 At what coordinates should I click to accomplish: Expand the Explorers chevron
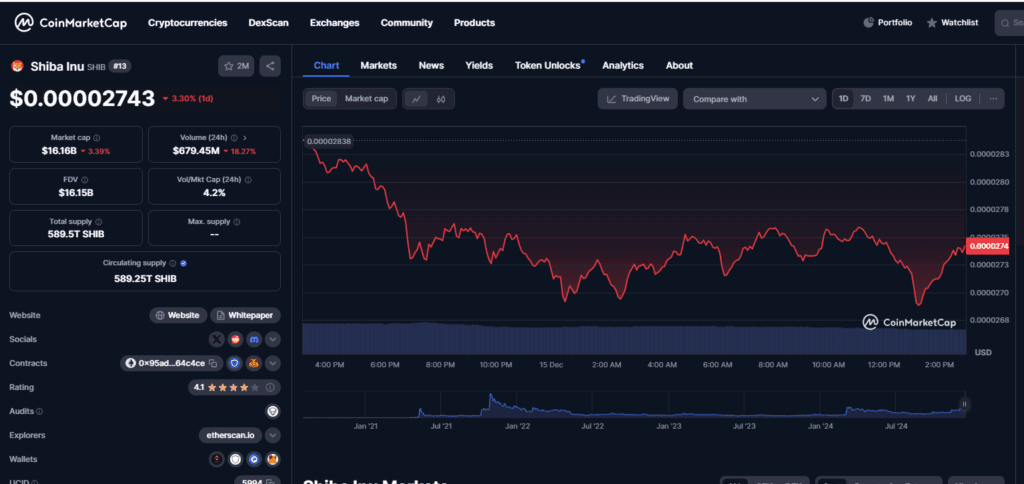[273, 435]
